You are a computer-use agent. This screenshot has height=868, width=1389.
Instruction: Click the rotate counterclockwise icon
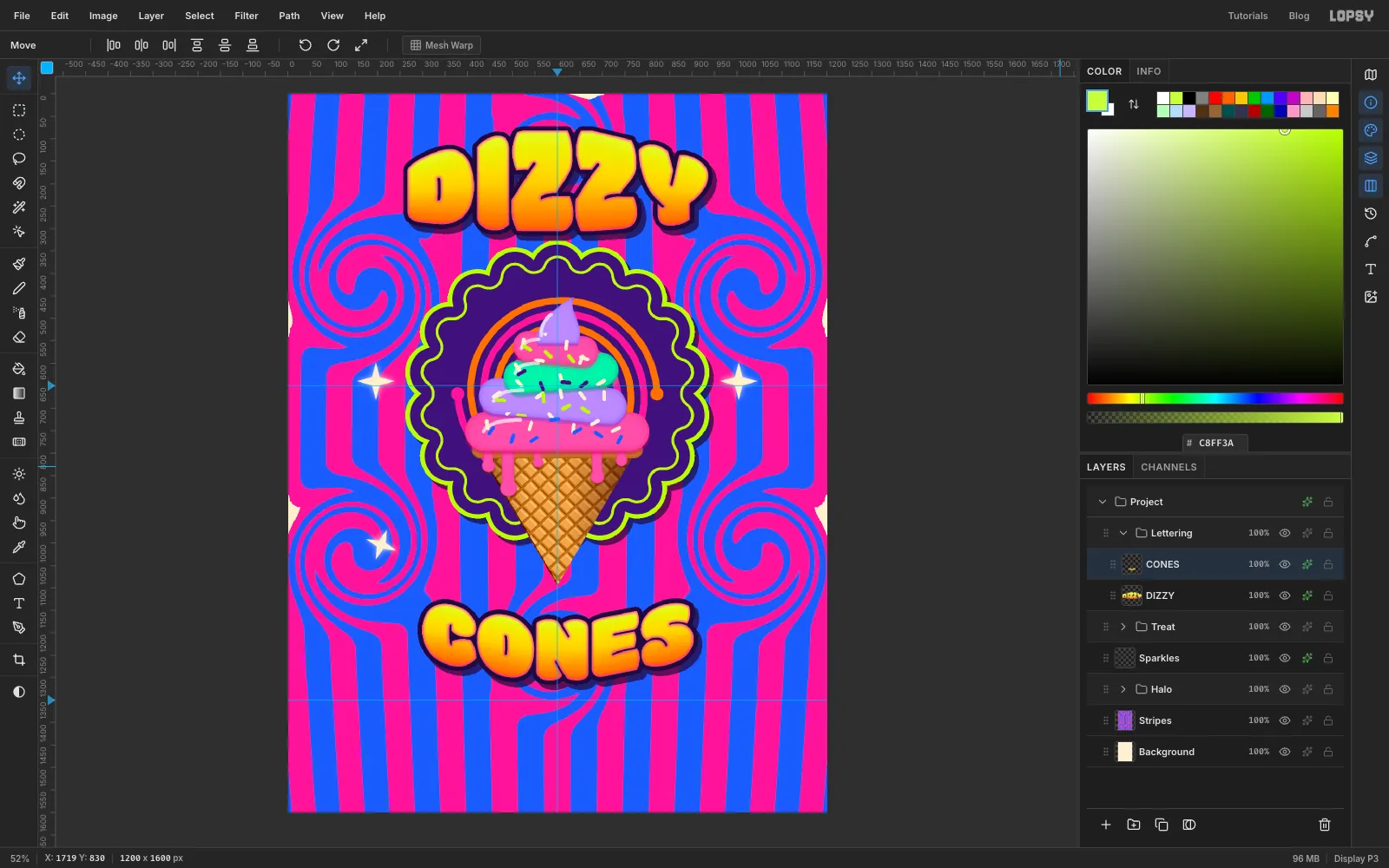306,45
